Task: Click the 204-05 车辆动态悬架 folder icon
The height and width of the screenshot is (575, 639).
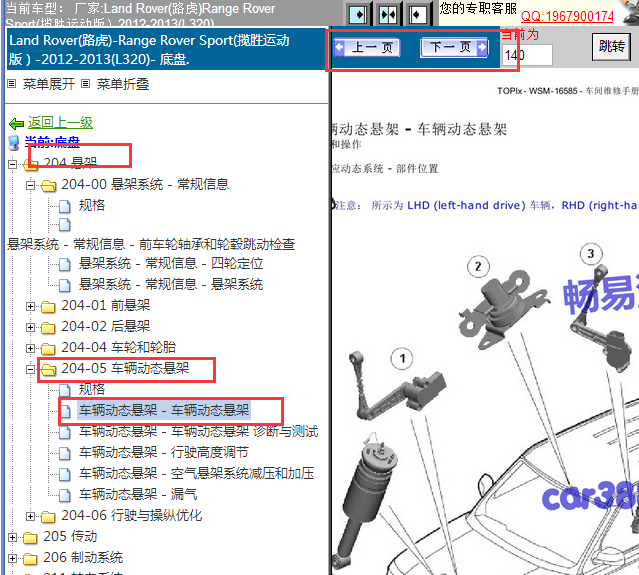Action: coord(48,370)
